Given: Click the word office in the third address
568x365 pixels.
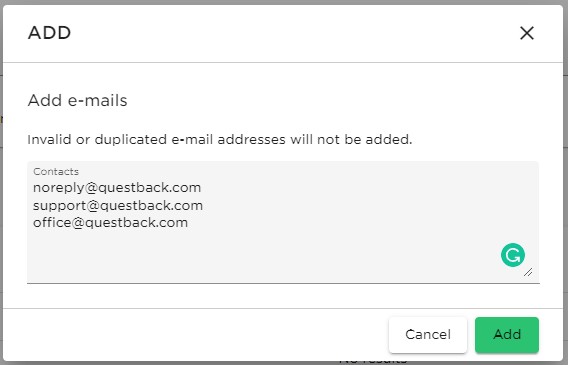Looking at the screenshot, I should [x=51, y=222].
